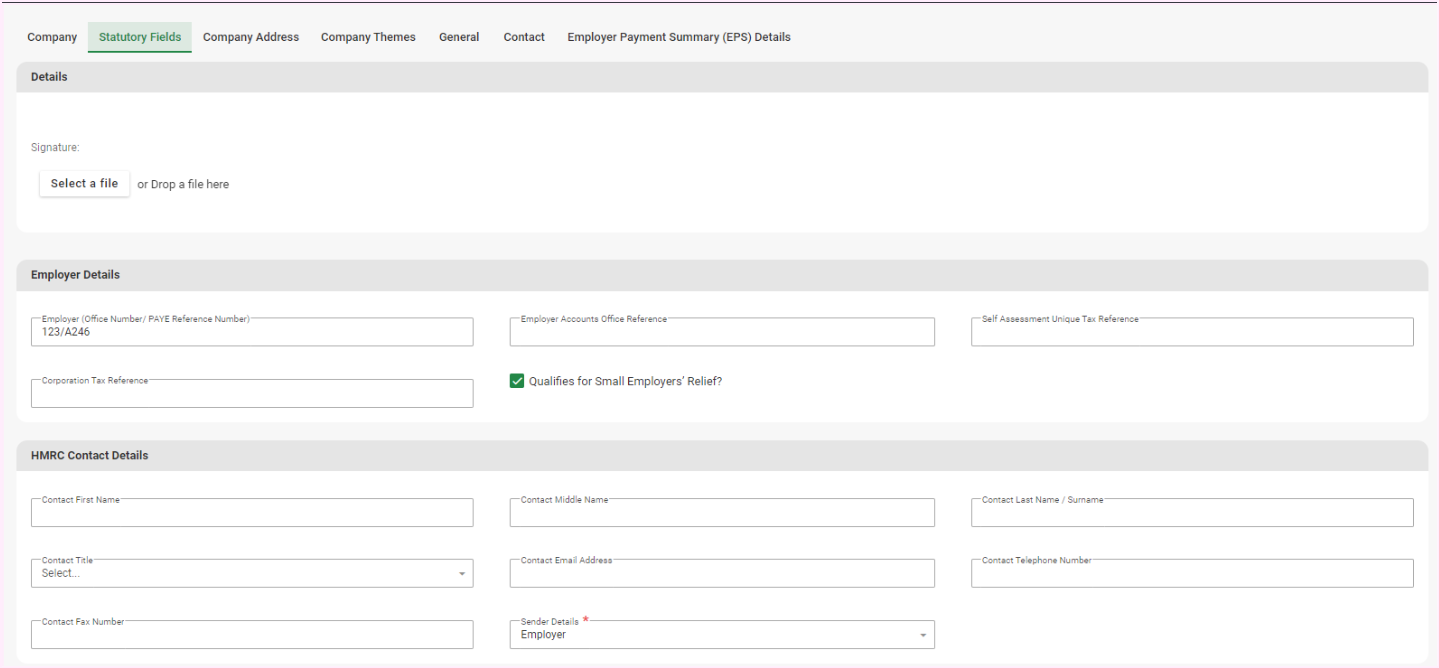
Task: Click the Contact Telephone Number field
Action: click(x=1191, y=574)
